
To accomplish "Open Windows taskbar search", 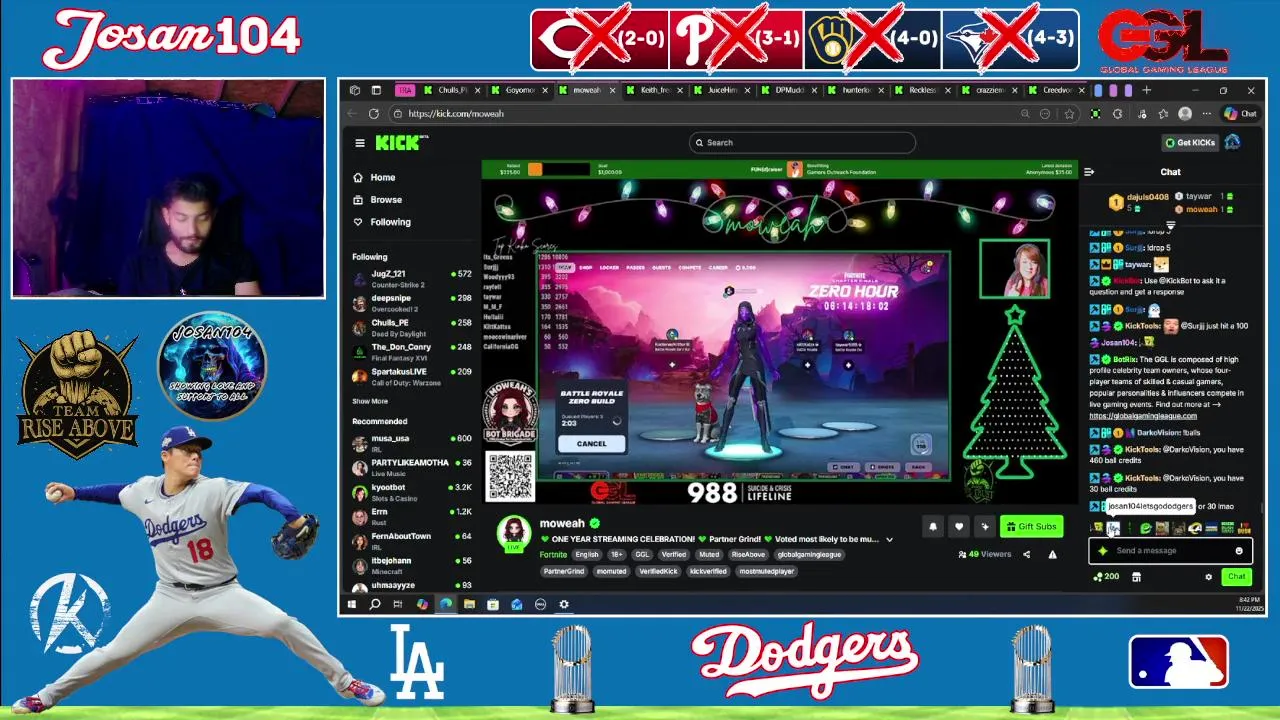I will point(375,604).
